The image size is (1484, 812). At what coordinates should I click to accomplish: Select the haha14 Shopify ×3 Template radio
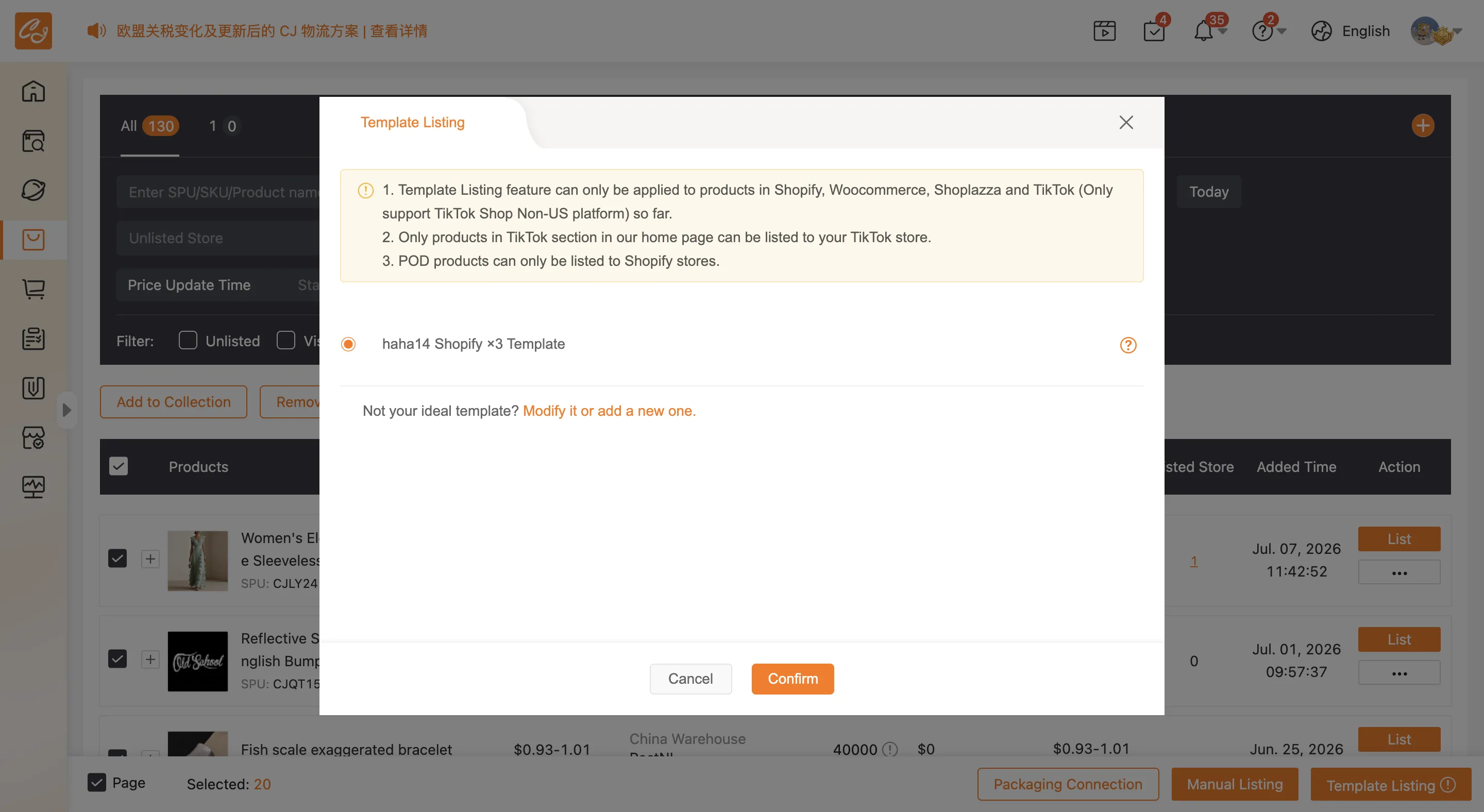(348, 344)
